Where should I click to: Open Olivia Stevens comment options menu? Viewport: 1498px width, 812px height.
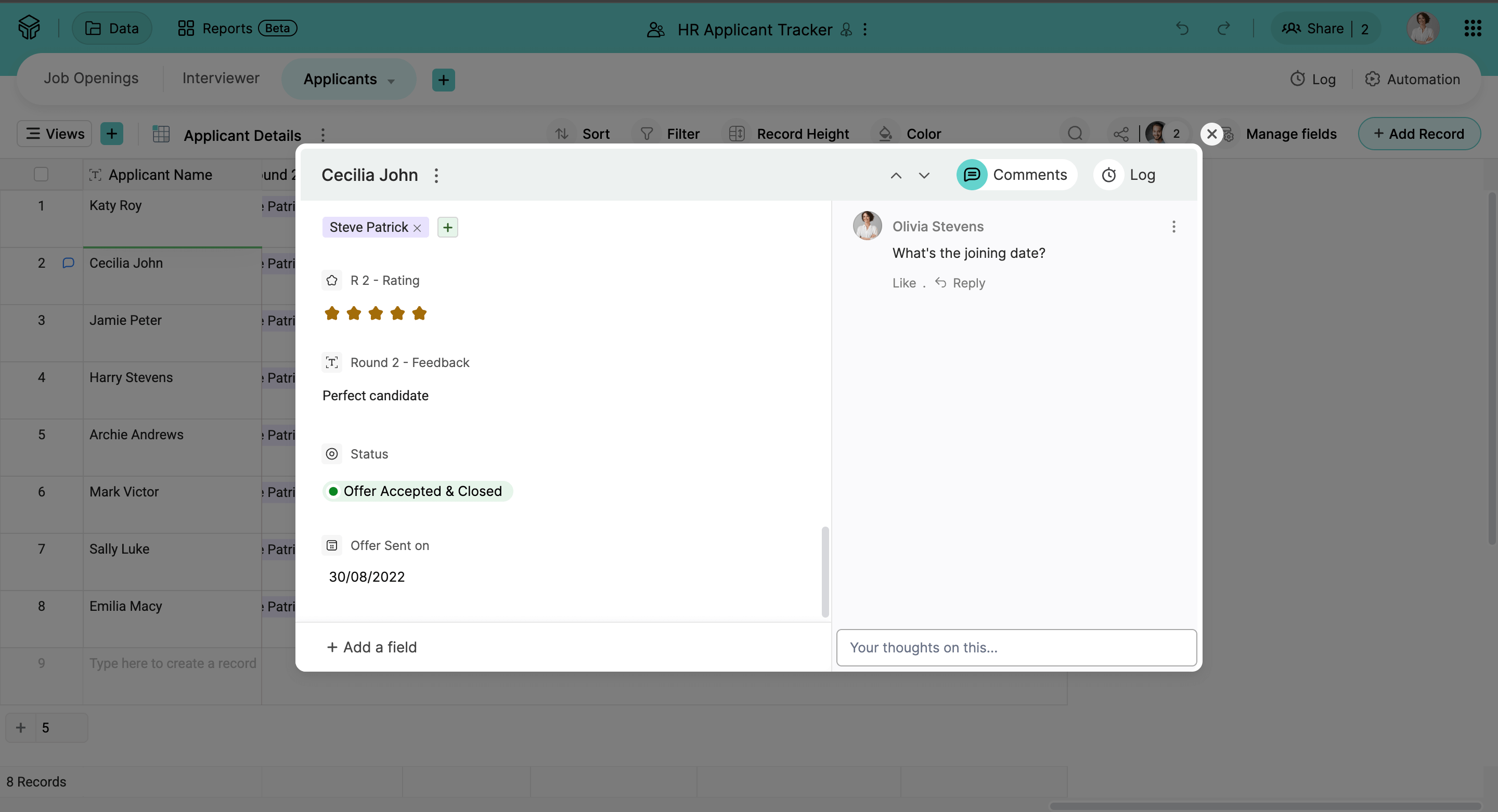[x=1173, y=227]
